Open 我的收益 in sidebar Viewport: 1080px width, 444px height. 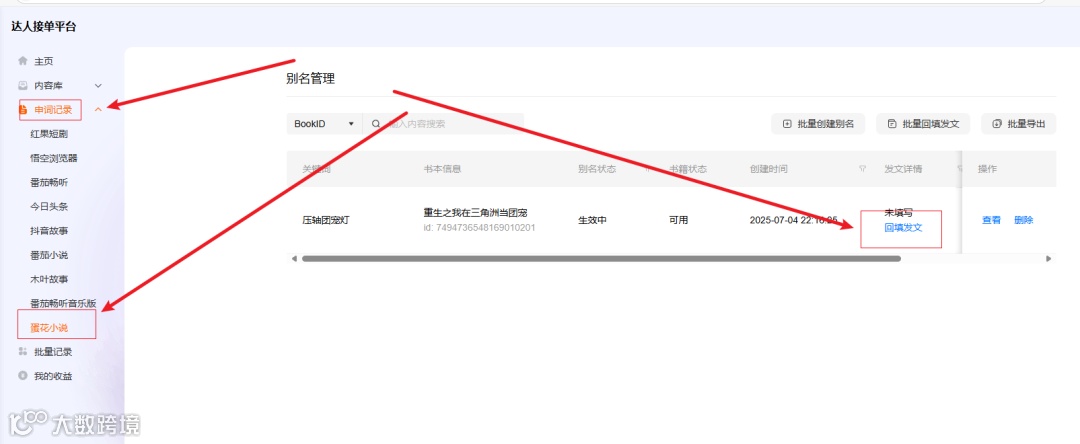[x=53, y=376]
